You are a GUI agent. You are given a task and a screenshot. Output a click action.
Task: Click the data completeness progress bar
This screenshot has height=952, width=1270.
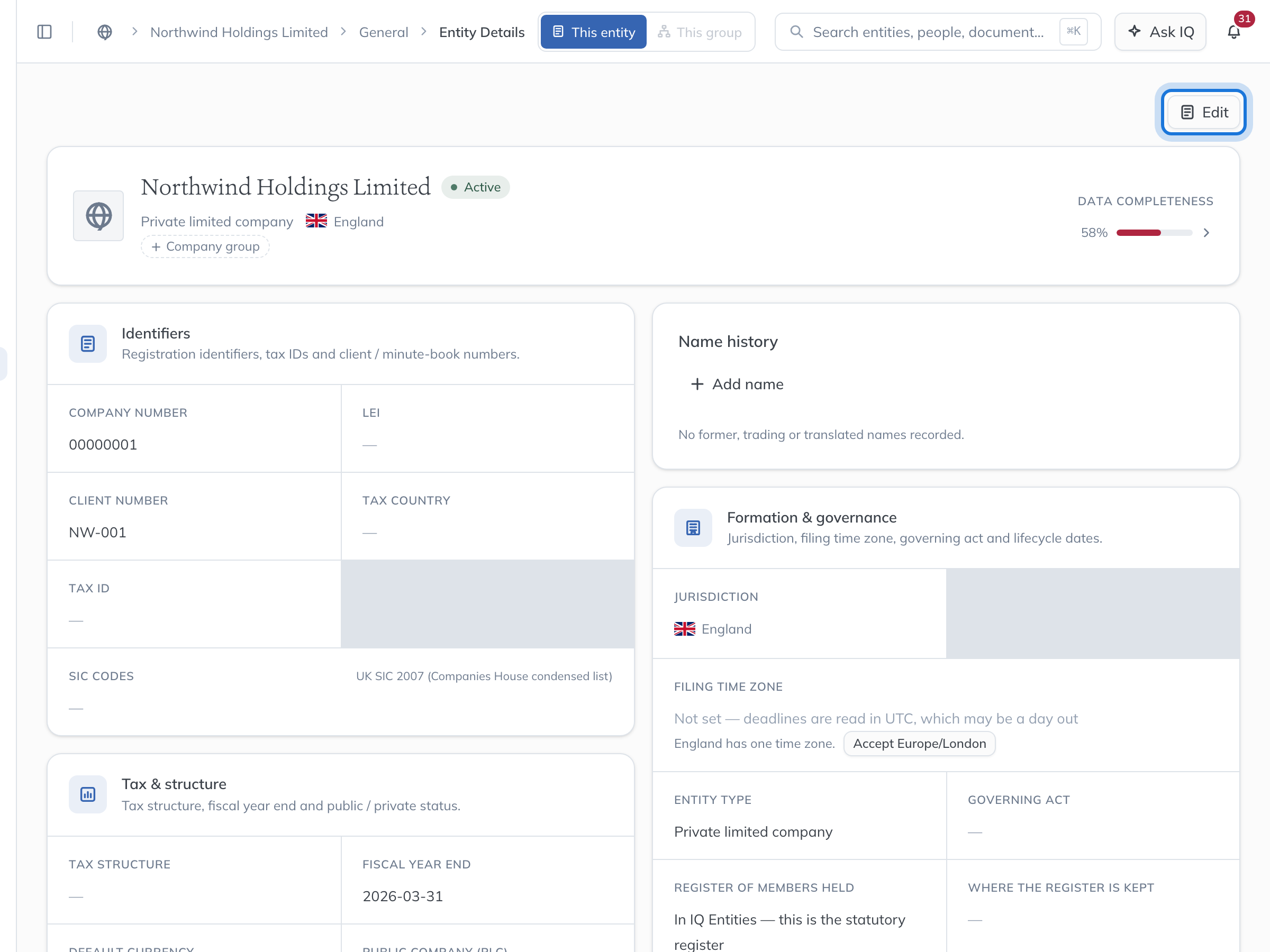pyautogui.click(x=1154, y=232)
